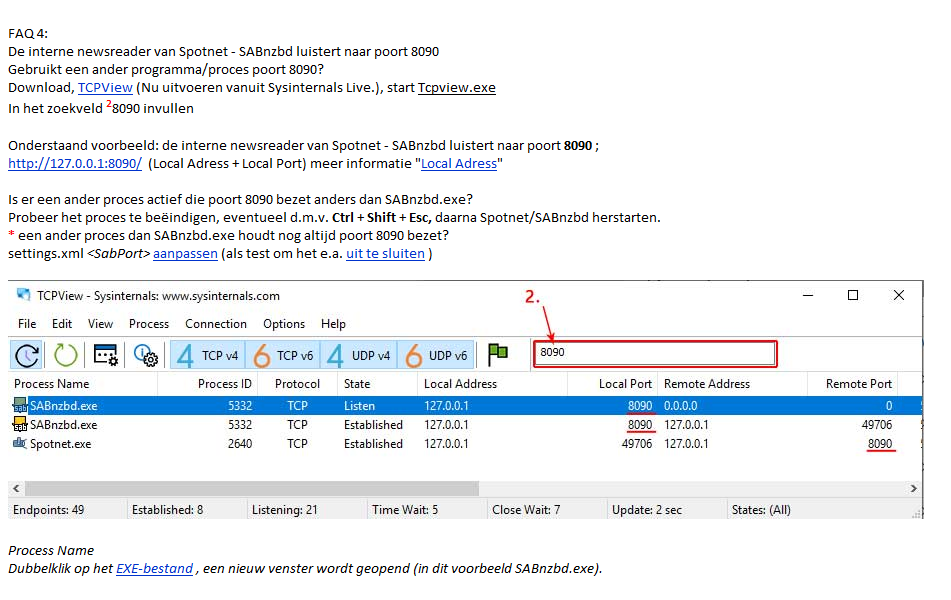This screenshot has height=600, width=951.
Task: Open the TCPView download link
Action: 105,87
